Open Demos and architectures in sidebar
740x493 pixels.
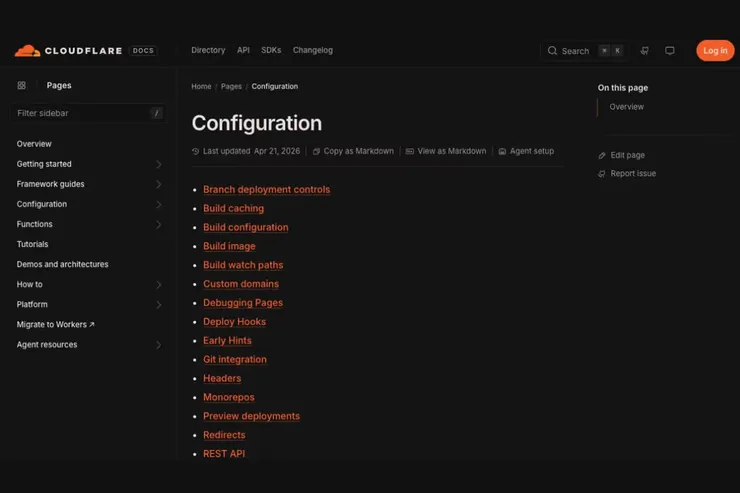(x=62, y=264)
